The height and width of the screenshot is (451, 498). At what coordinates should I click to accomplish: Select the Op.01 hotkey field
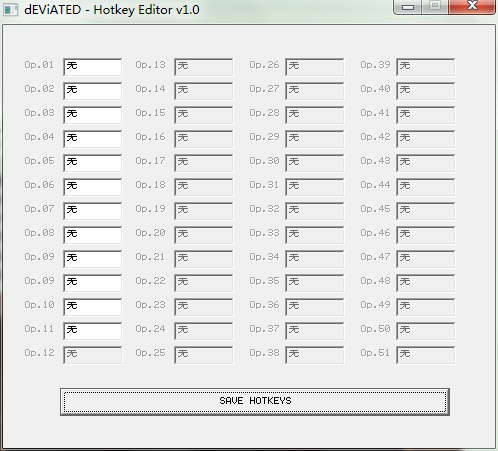(93, 67)
